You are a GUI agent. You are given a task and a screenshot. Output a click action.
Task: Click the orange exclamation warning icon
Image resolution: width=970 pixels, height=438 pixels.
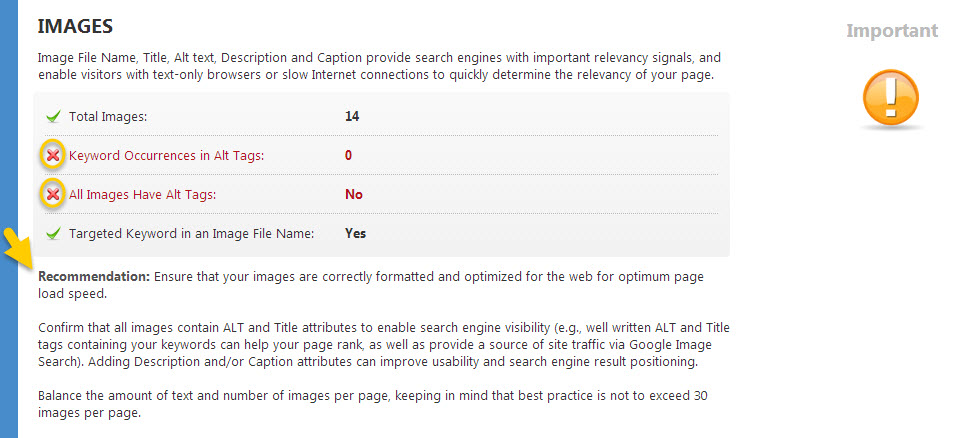point(890,100)
